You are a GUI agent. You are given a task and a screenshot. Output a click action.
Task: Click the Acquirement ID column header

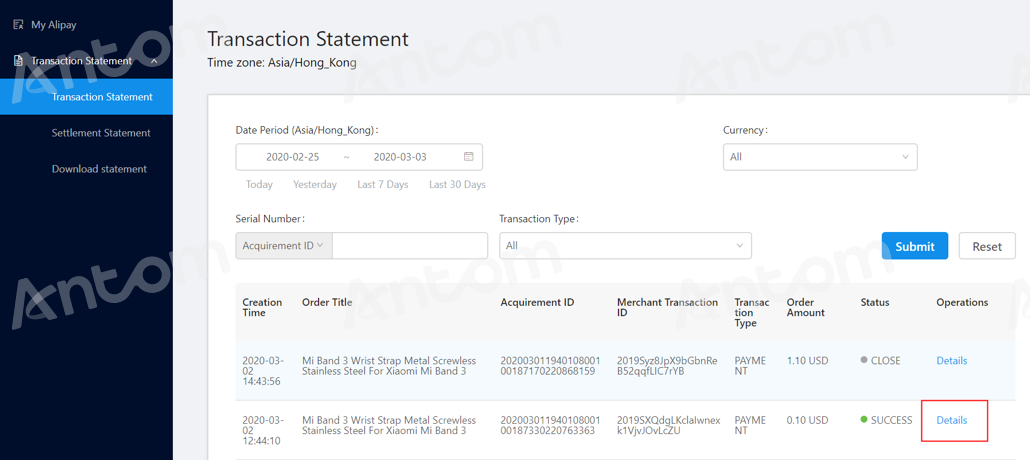coord(537,302)
